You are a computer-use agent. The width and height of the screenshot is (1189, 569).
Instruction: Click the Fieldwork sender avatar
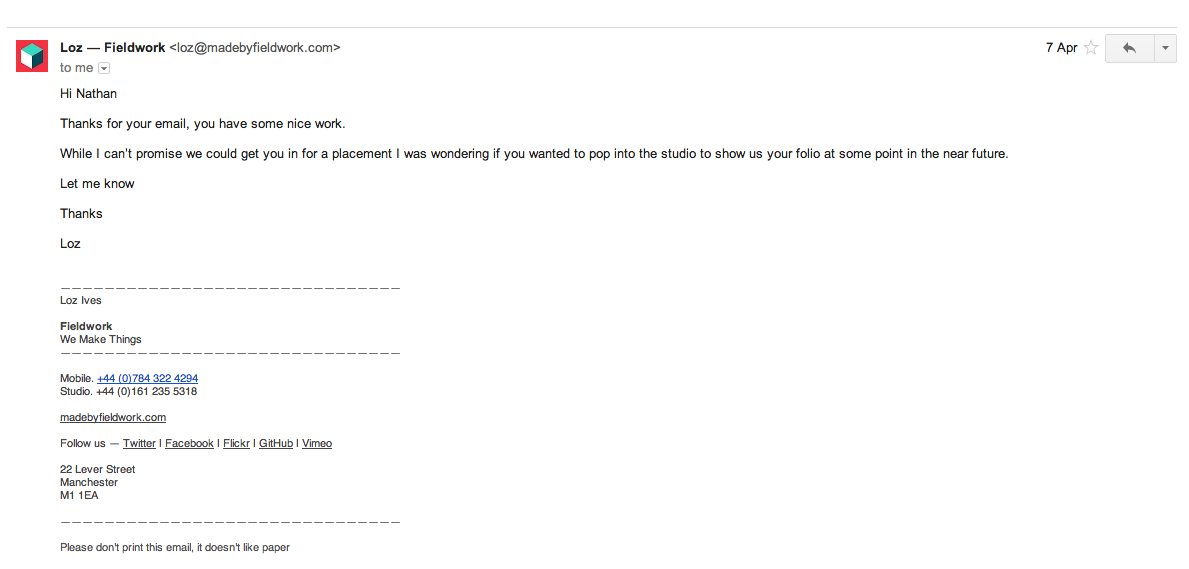[32, 56]
